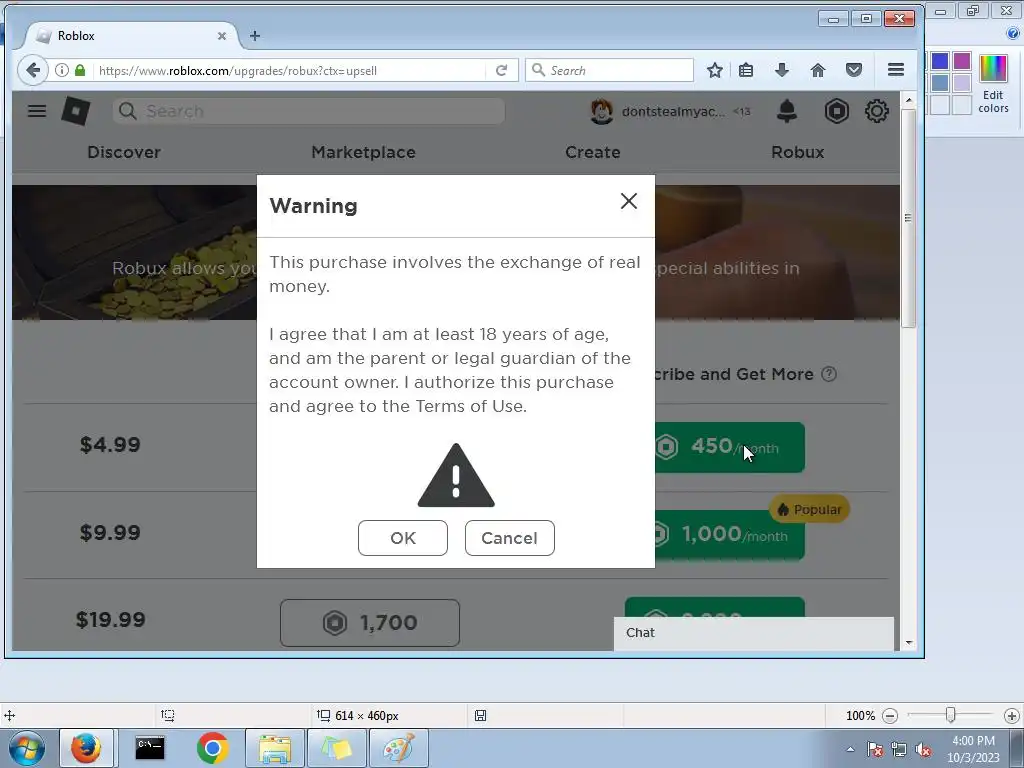Image resolution: width=1024 pixels, height=768 pixels.
Task: Zoom out with Paint minus button
Action: click(889, 716)
